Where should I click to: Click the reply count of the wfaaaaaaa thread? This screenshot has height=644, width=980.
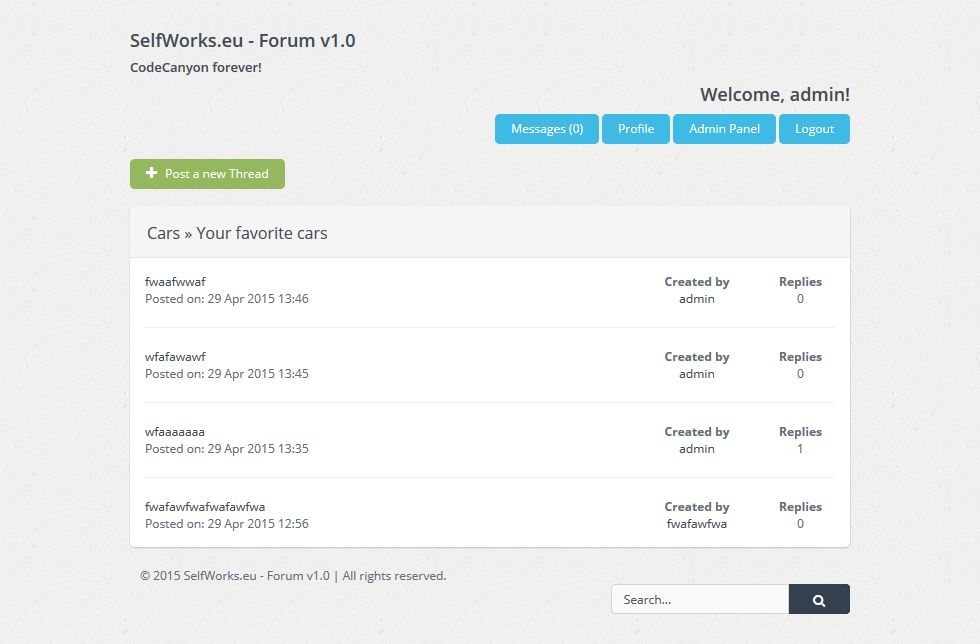[800, 449]
